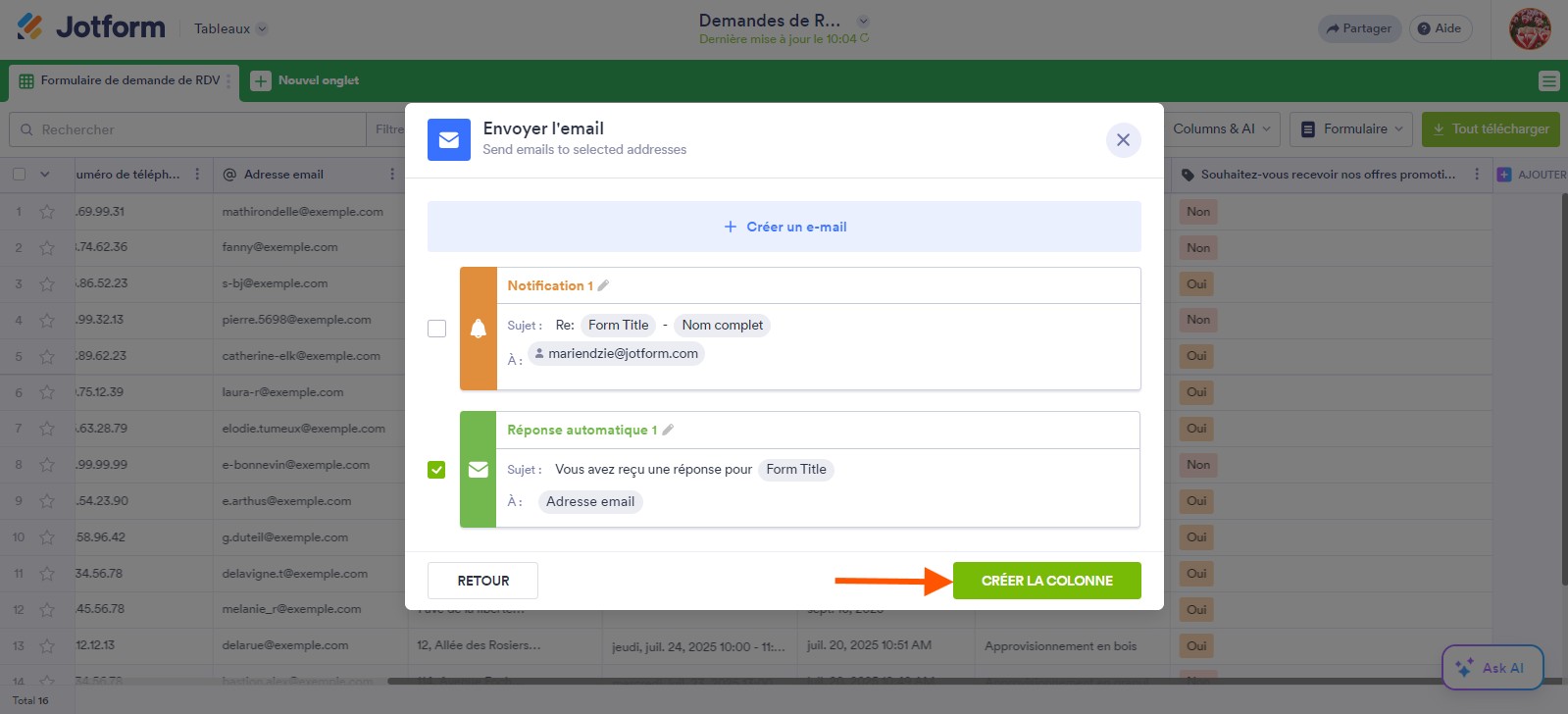
Task: Click the Tout télécharger button
Action: point(1491,128)
